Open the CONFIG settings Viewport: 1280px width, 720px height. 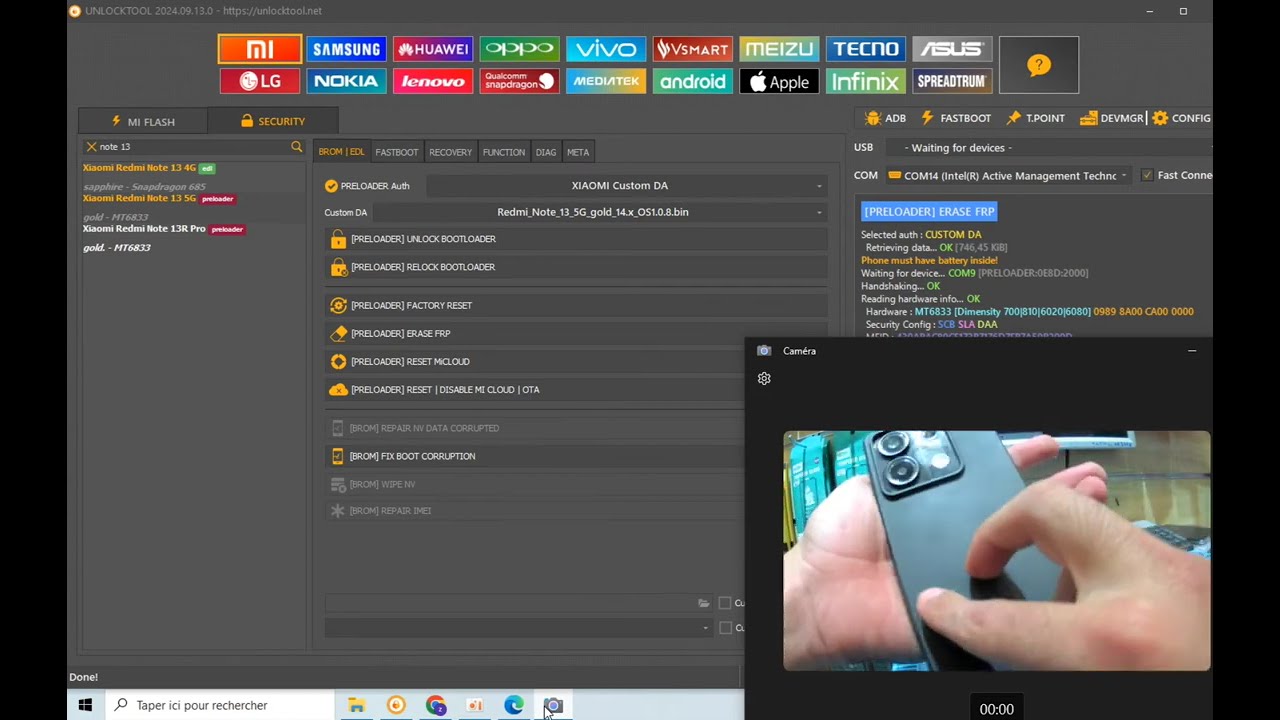tap(1181, 118)
